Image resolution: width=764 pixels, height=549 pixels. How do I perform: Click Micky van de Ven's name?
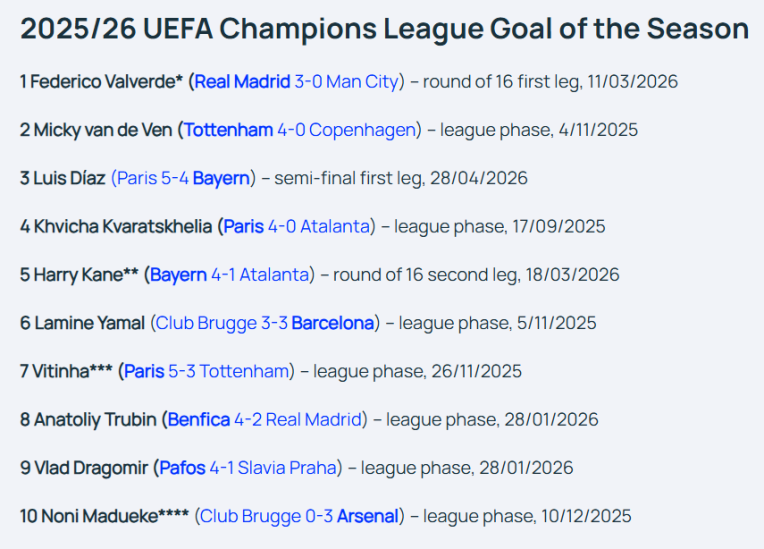point(103,130)
